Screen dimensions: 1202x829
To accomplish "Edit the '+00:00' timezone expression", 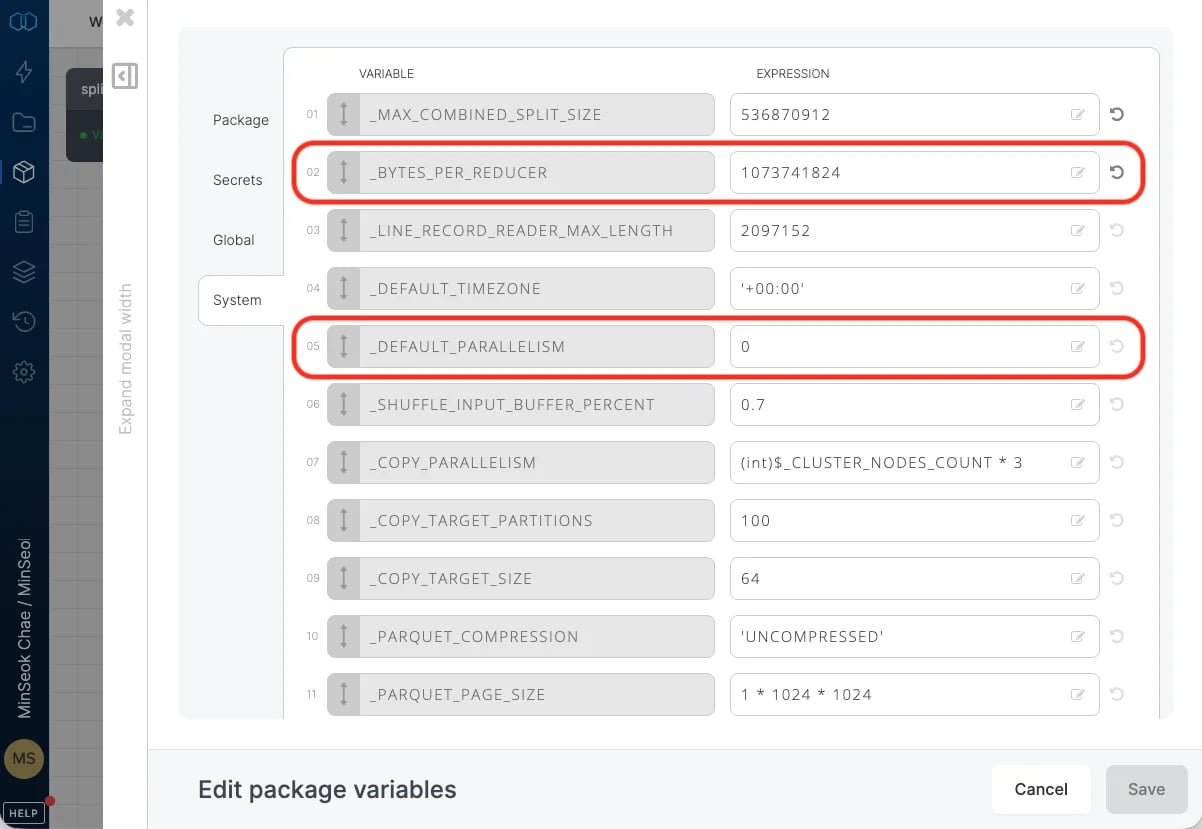I will tap(914, 288).
